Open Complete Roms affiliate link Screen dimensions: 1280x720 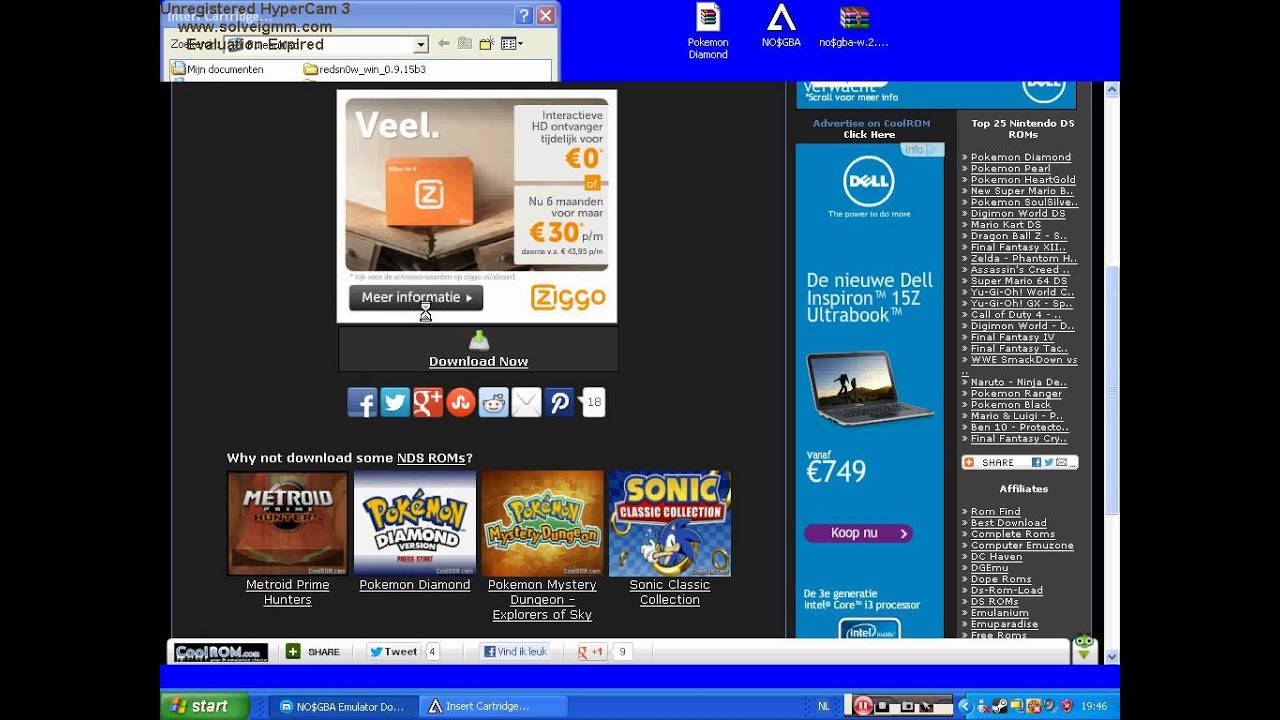(x=1012, y=533)
